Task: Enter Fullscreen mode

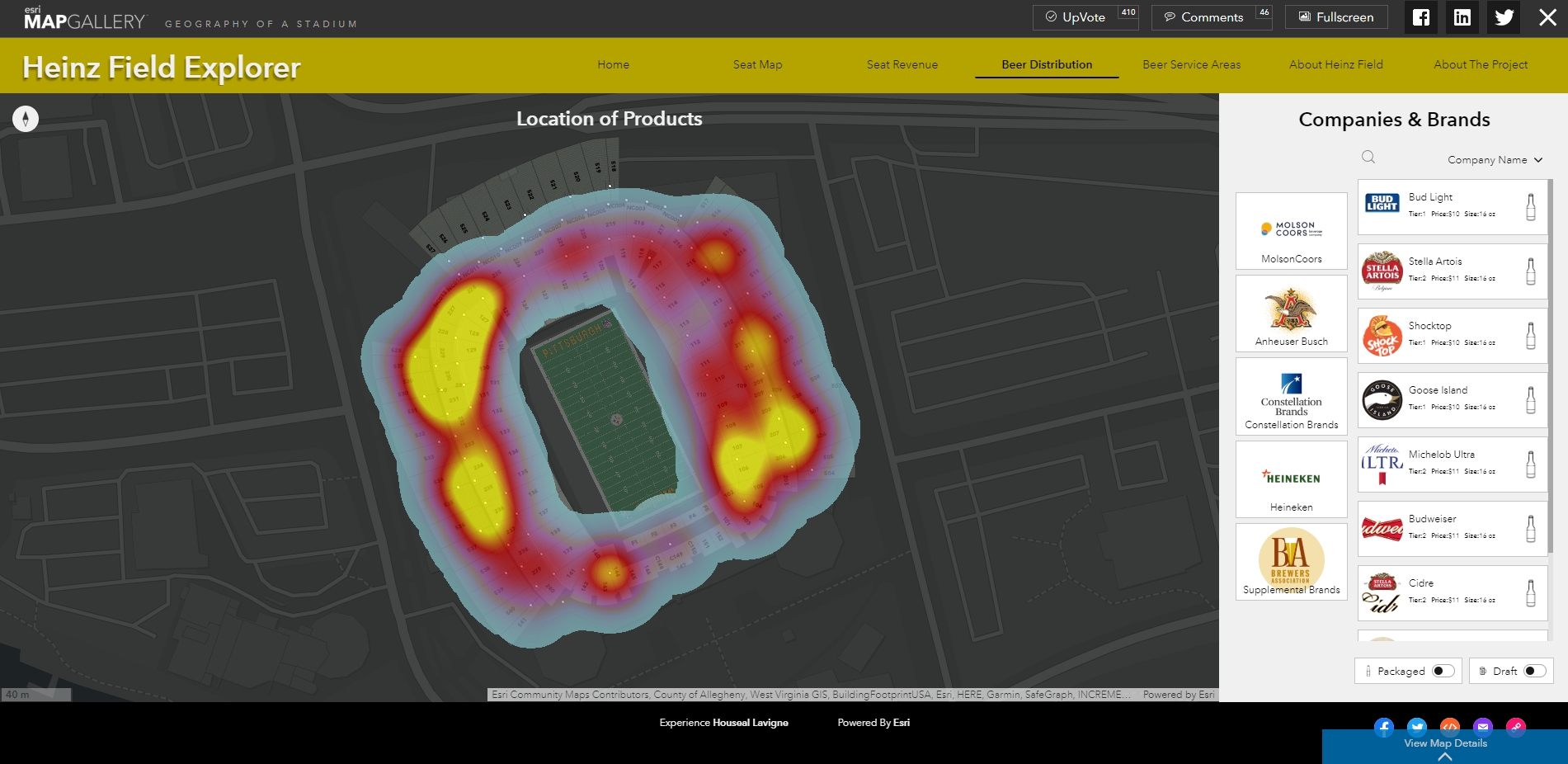Action: click(1336, 17)
